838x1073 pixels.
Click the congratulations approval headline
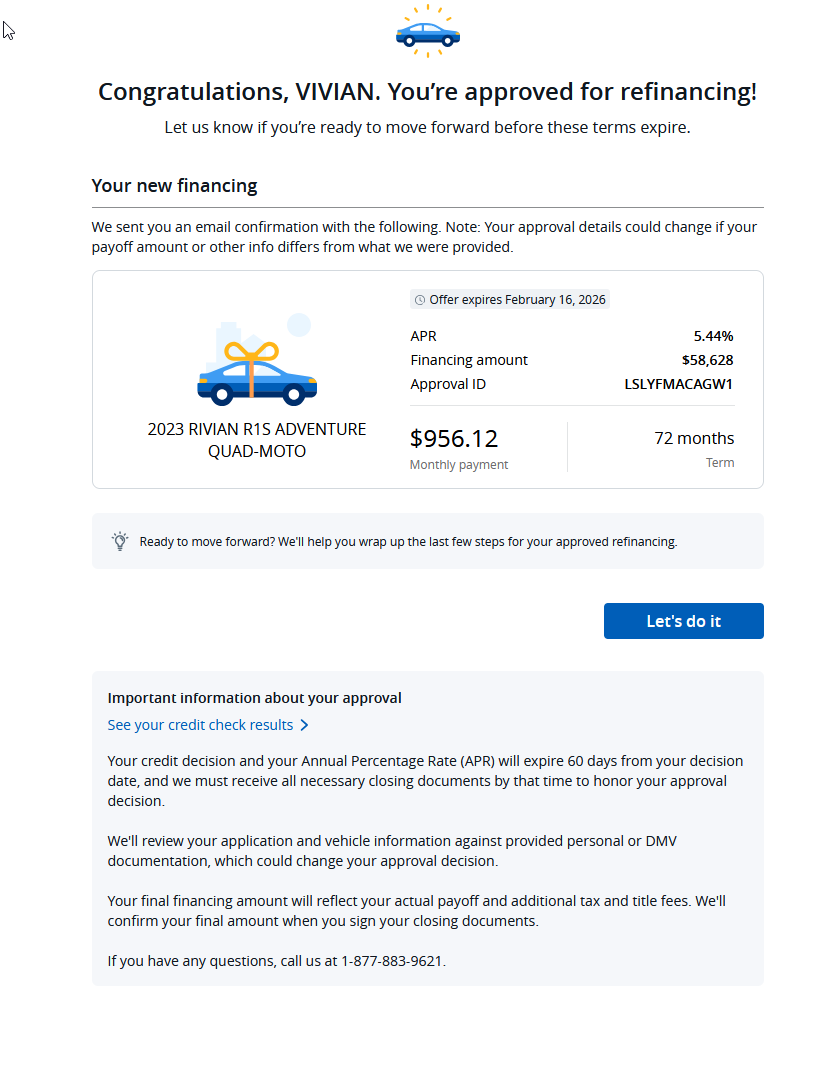(x=427, y=92)
